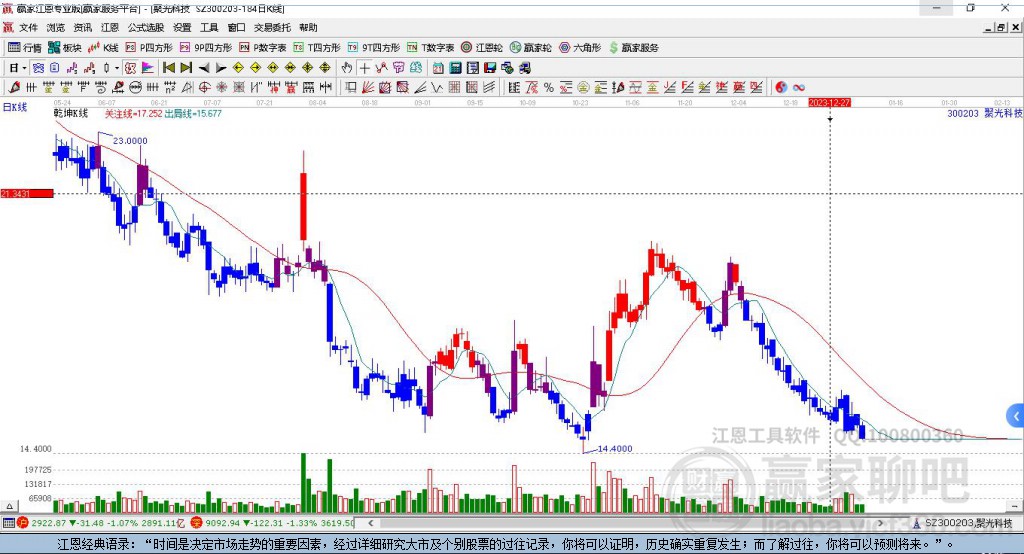The image size is (1024, 554).
Task: Open dropdown arrow beside the candlestick icon
Action: [x=117, y=68]
